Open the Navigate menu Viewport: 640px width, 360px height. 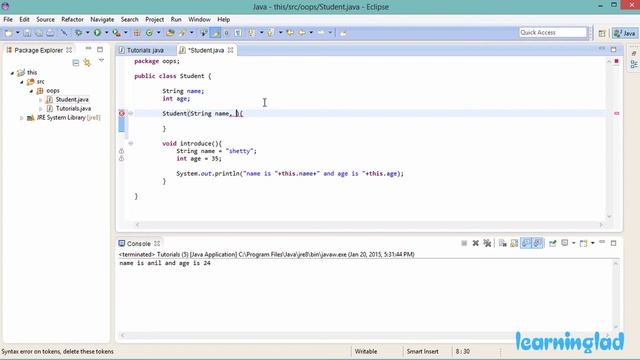[102, 20]
